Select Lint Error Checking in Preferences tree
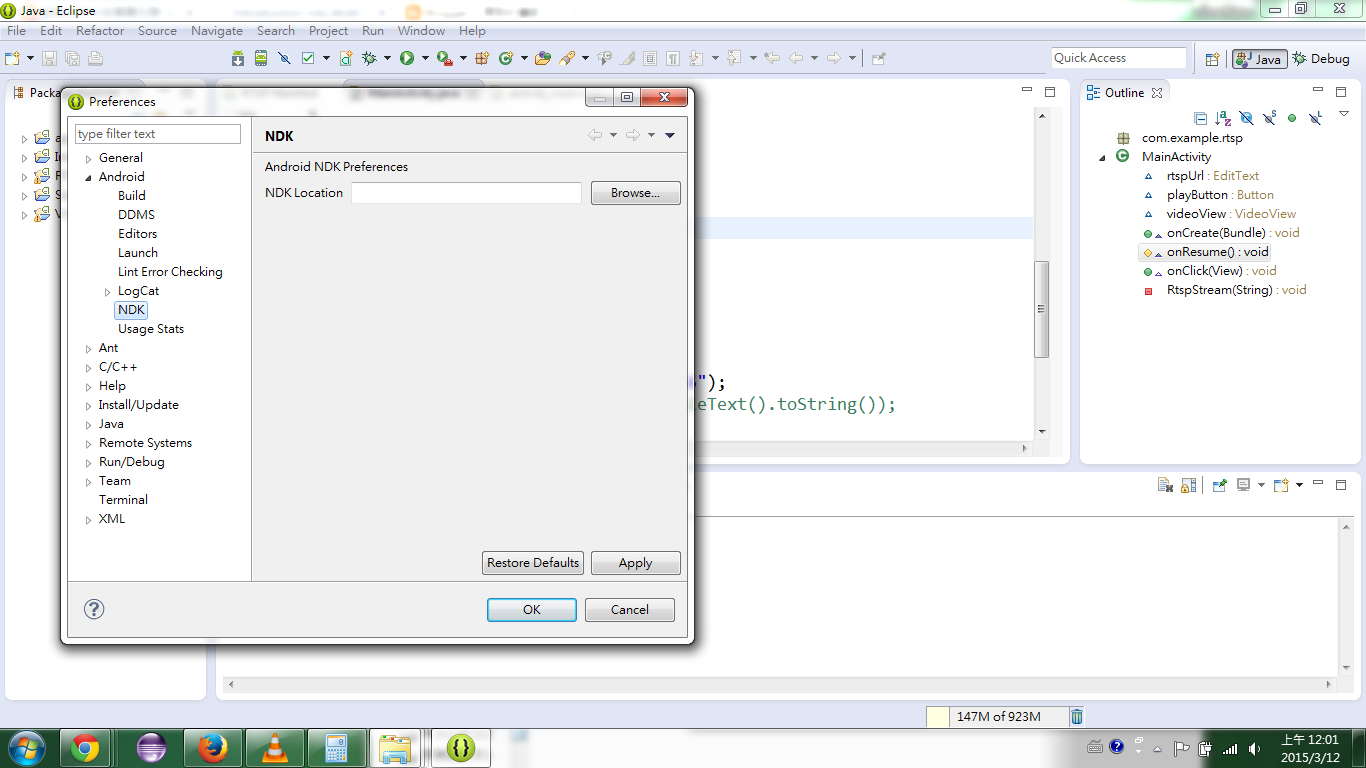This screenshot has width=1366, height=768. coord(170,272)
